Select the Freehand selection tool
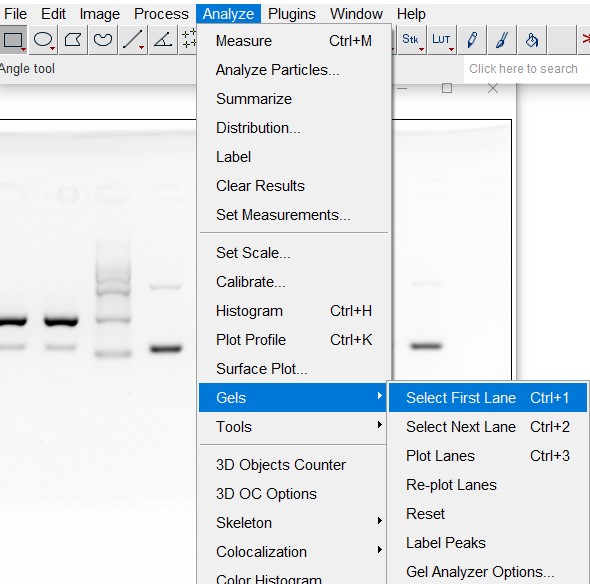590x584 pixels. point(103,40)
